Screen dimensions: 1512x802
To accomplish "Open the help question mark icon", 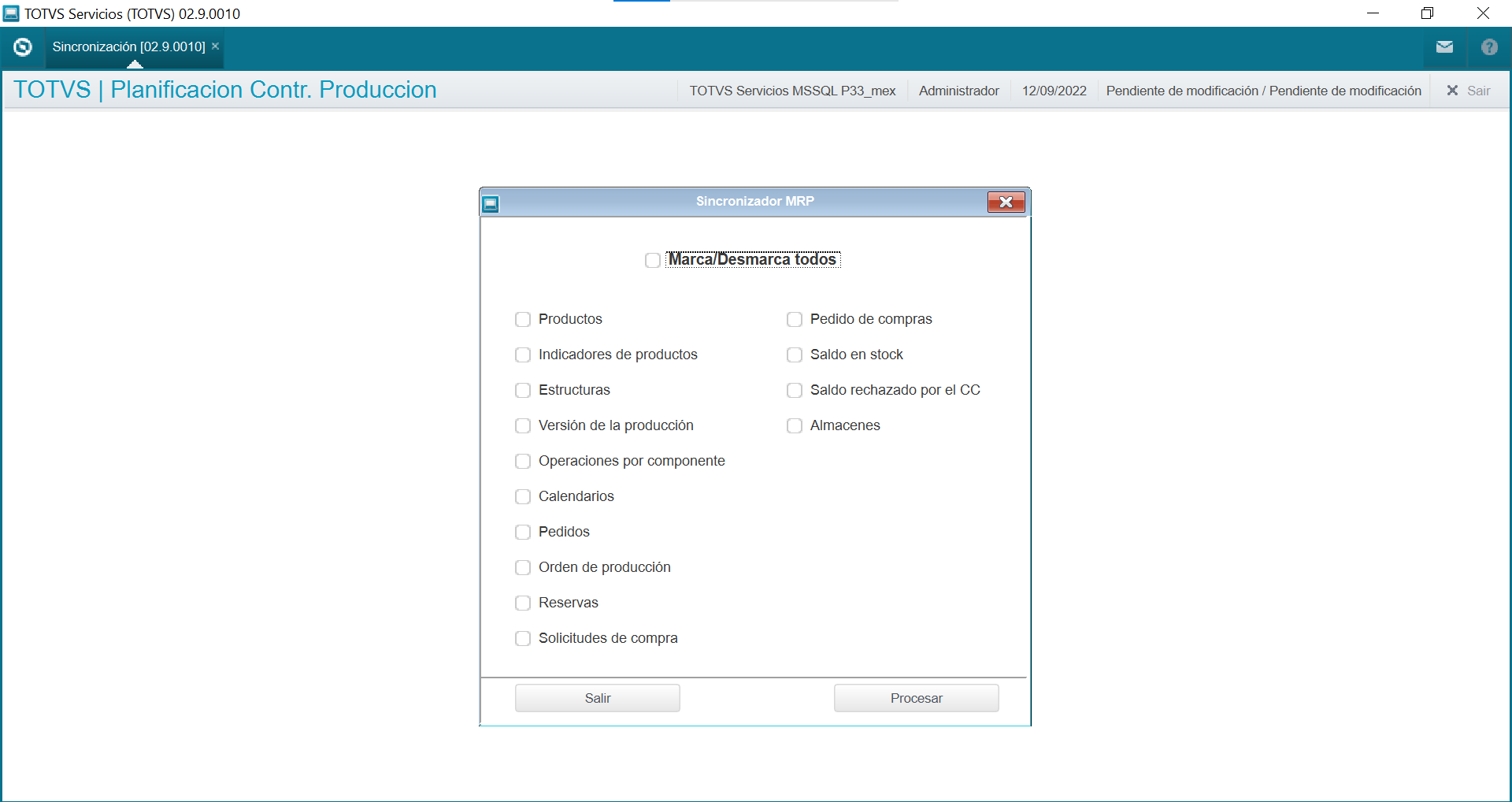I will [1489, 47].
